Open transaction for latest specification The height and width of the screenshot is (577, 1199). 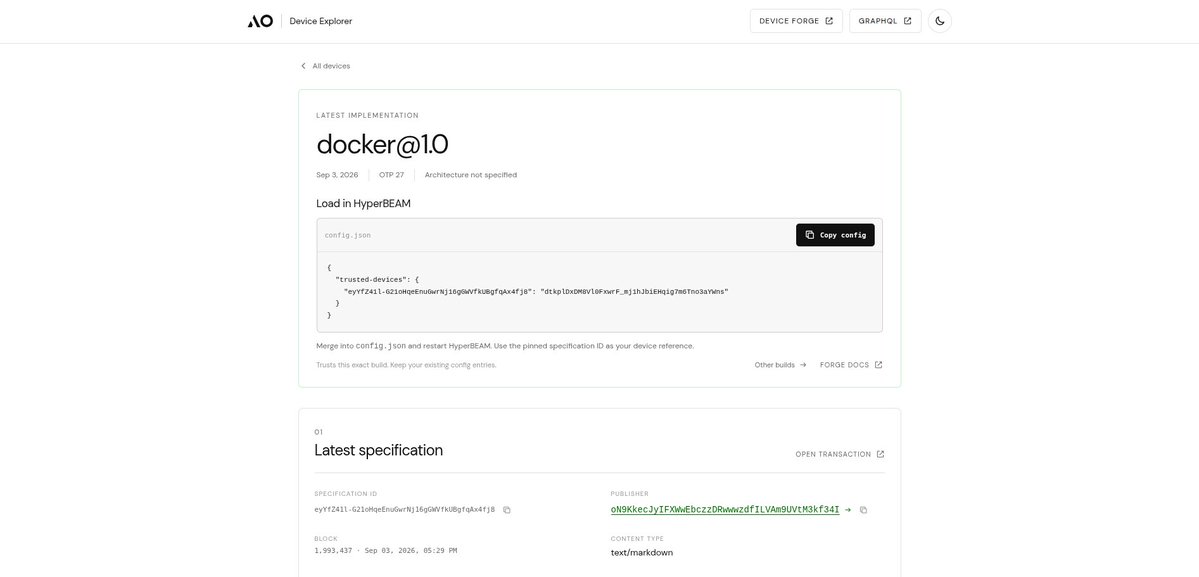[840, 454]
